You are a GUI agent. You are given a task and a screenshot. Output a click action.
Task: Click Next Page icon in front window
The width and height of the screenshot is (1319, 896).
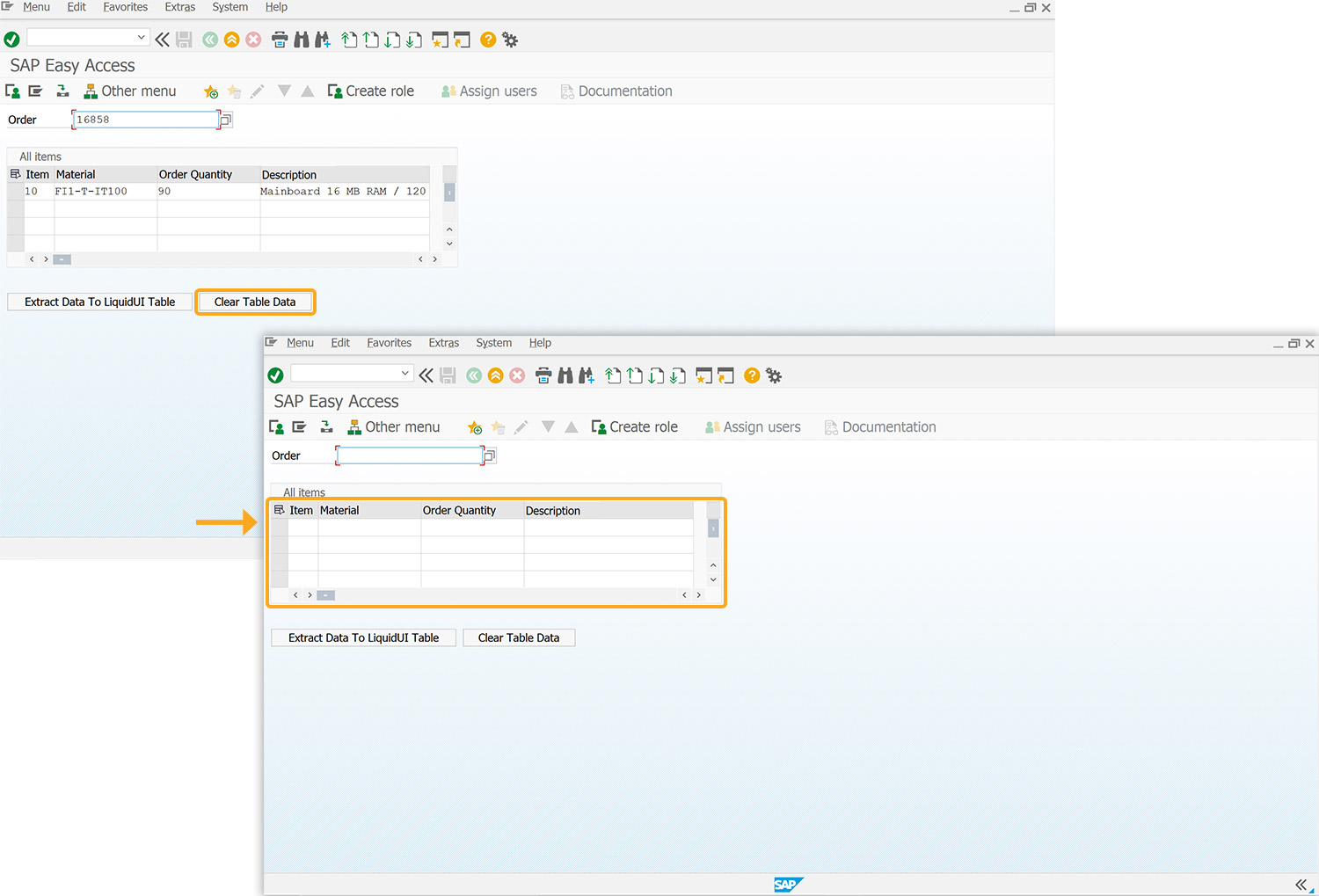pos(656,375)
